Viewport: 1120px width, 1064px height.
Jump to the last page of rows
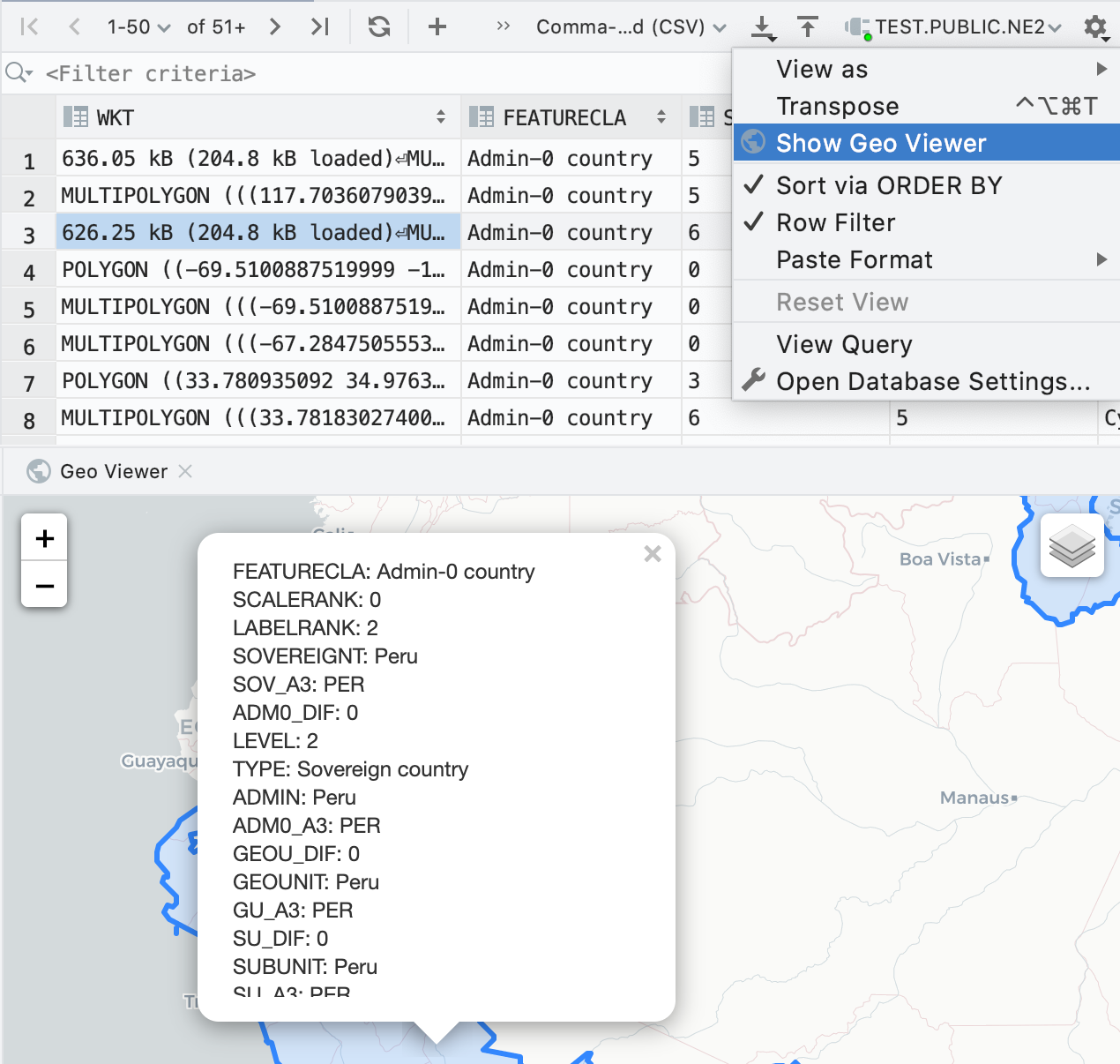tap(320, 26)
